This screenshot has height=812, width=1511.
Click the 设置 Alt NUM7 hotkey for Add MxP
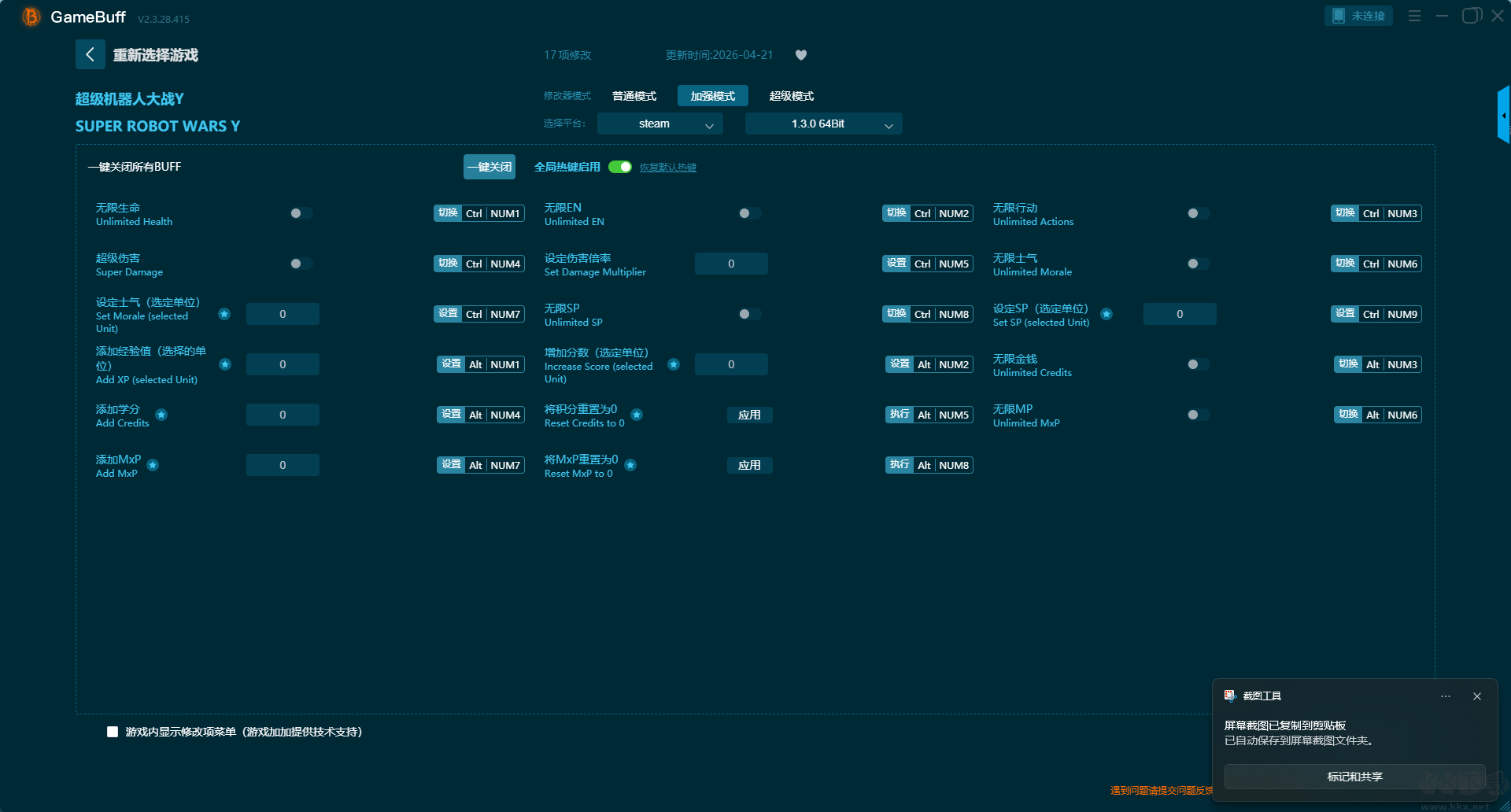click(x=481, y=465)
